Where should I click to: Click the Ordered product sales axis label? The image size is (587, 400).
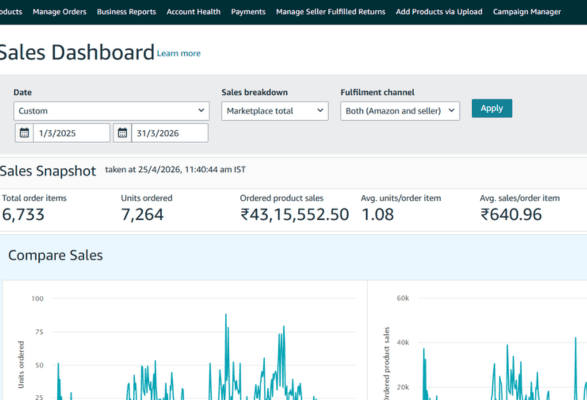coord(387,363)
